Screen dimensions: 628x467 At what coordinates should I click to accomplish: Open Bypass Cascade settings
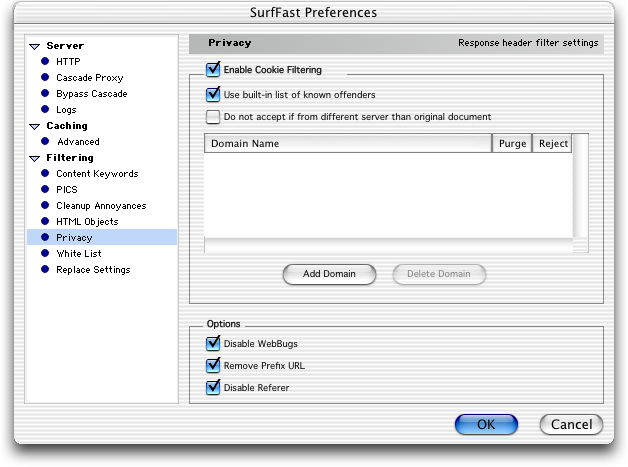[x=92, y=94]
